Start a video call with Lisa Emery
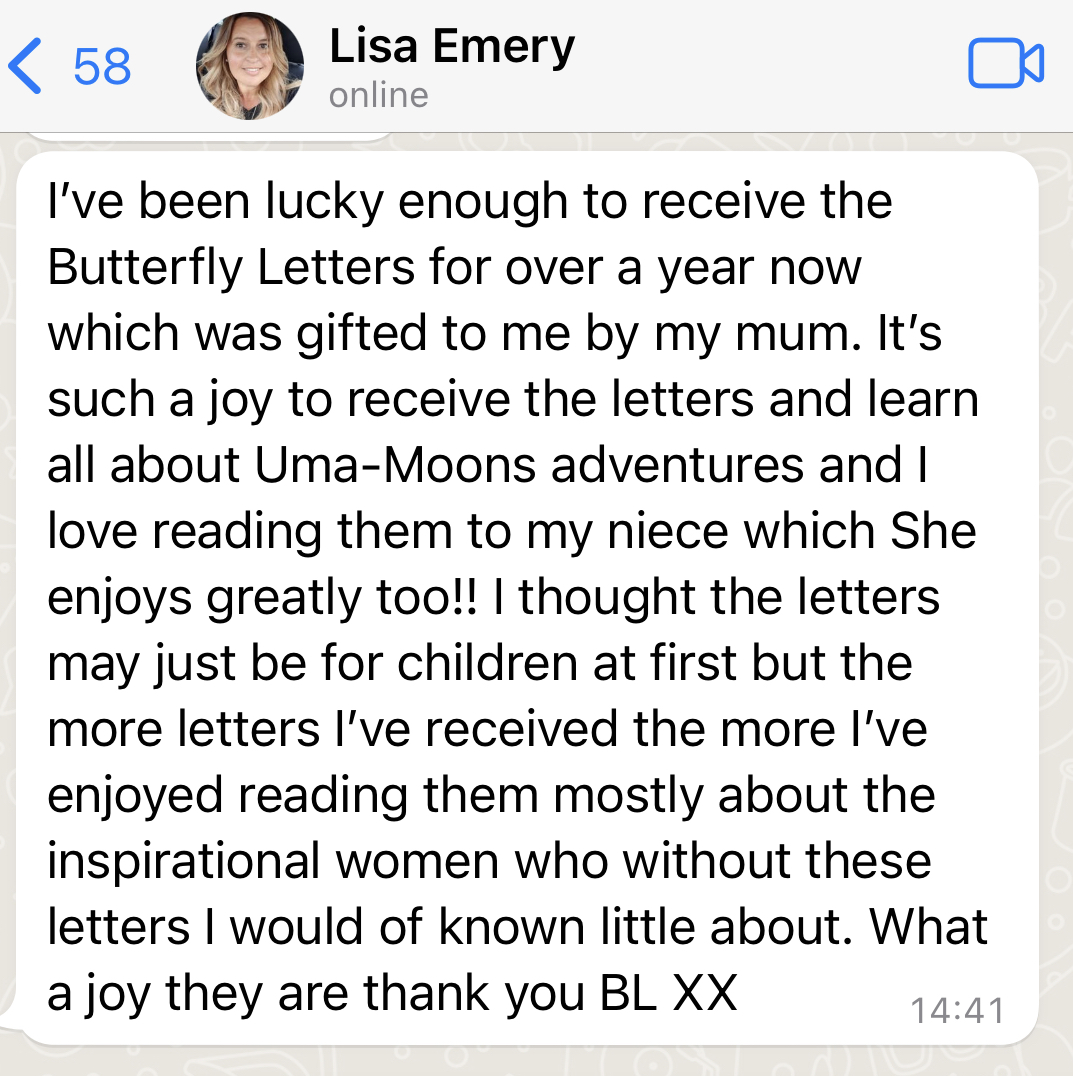 tap(1006, 65)
